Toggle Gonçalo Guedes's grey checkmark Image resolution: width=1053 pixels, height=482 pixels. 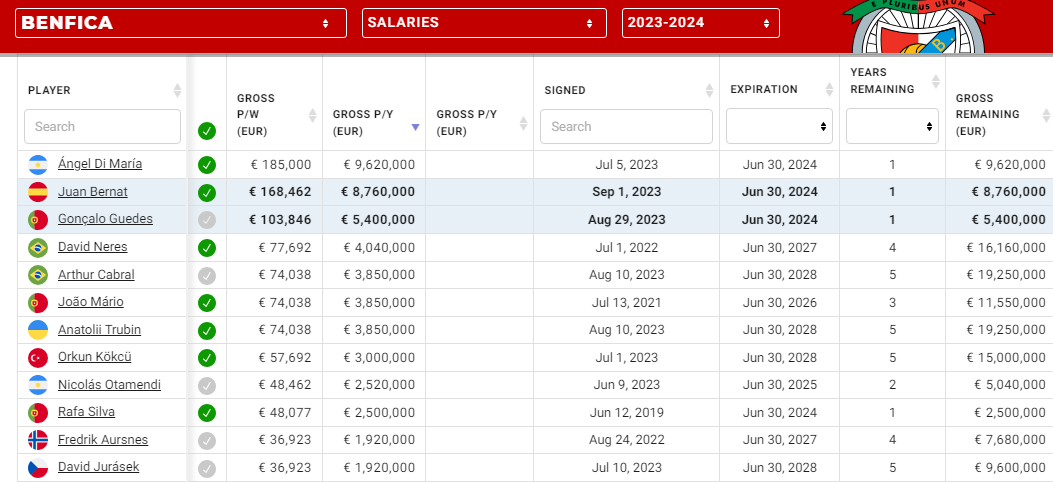pos(207,220)
